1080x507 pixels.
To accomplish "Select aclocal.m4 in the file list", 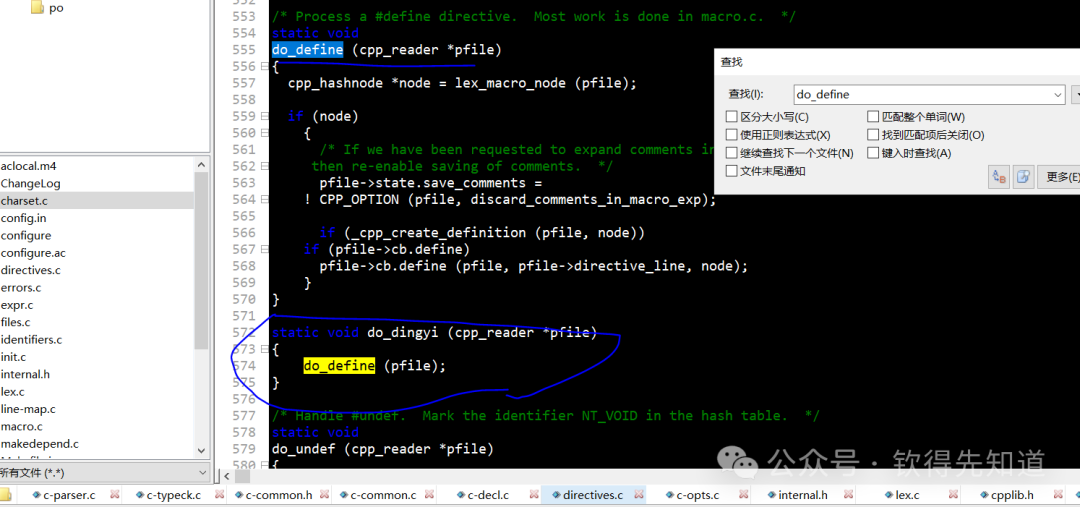I will [x=28, y=166].
